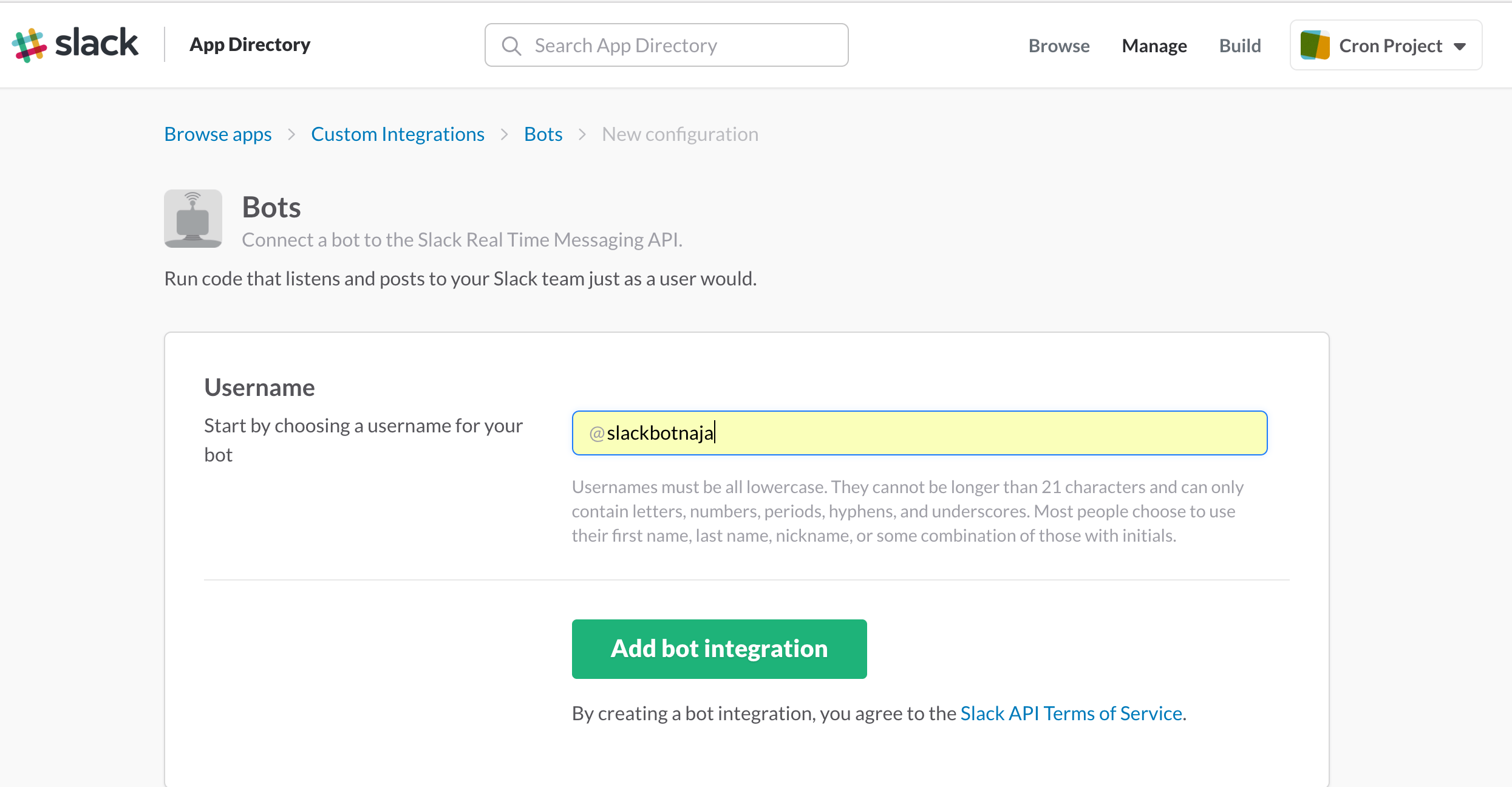Image resolution: width=1512 pixels, height=787 pixels.
Task: Click the Bots robot app icon
Action: tap(193, 219)
